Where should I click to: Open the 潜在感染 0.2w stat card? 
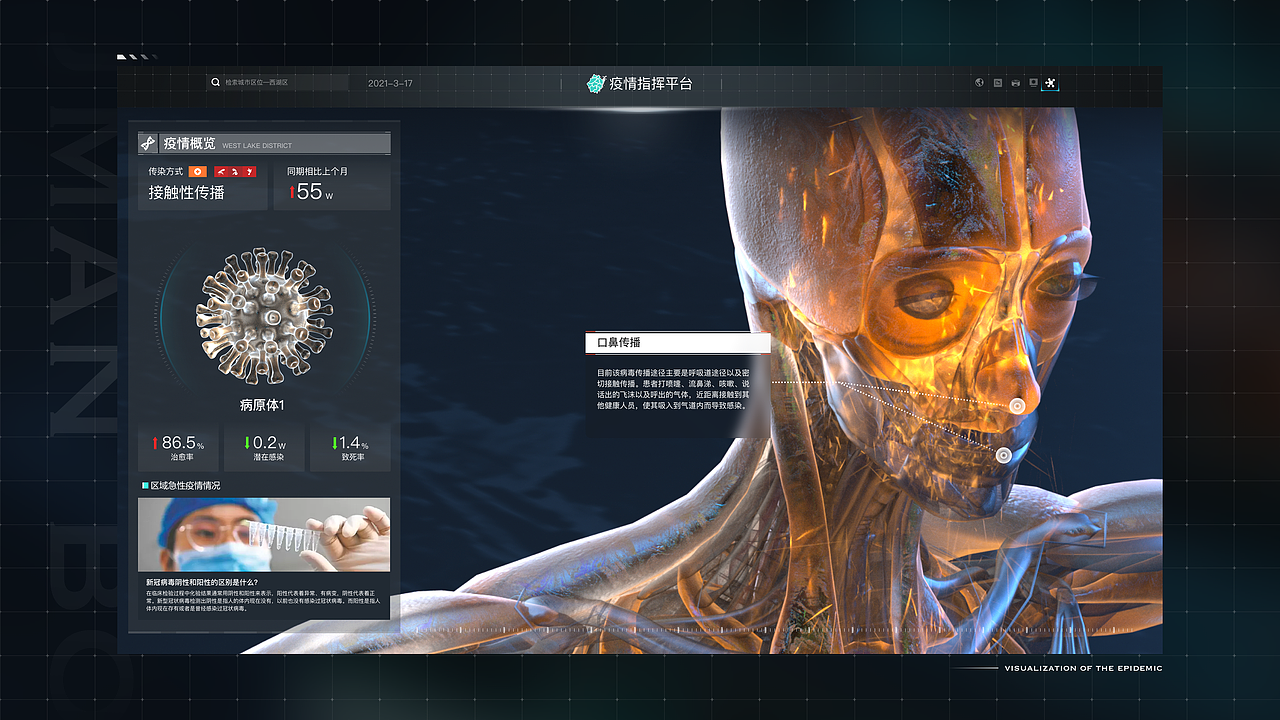click(265, 447)
